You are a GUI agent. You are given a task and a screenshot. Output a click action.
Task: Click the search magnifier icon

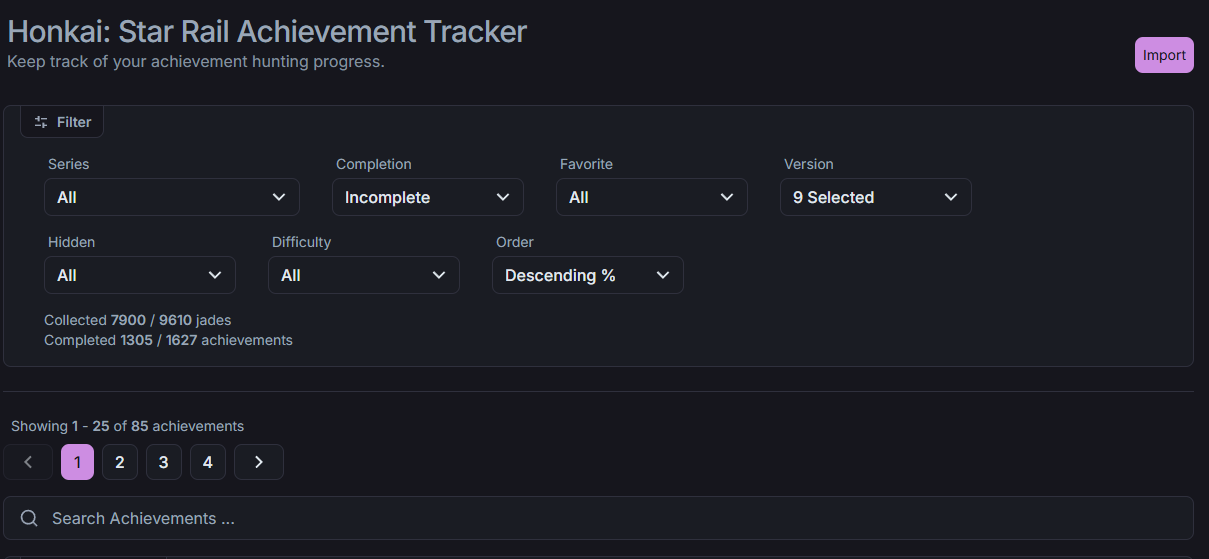29,518
